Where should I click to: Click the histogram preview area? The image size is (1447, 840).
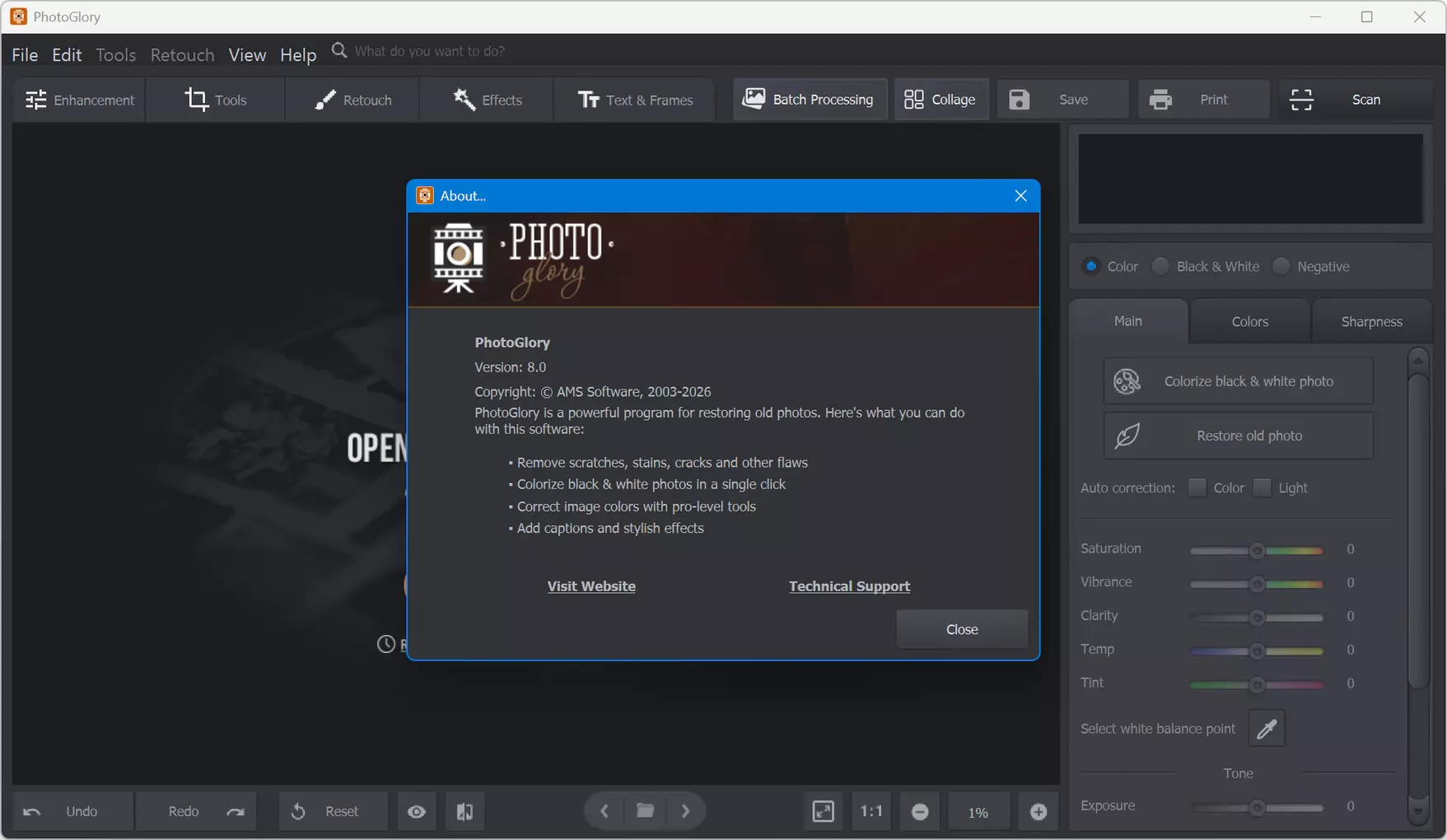pyautogui.click(x=1250, y=179)
